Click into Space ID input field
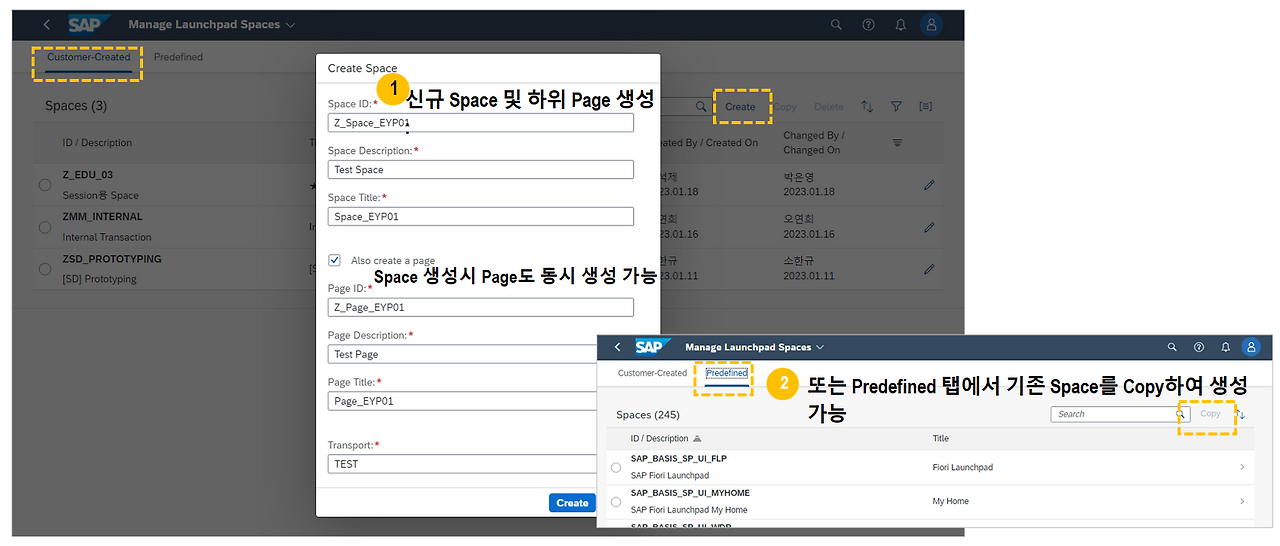Screen dimensions: 1280x546 point(481,123)
